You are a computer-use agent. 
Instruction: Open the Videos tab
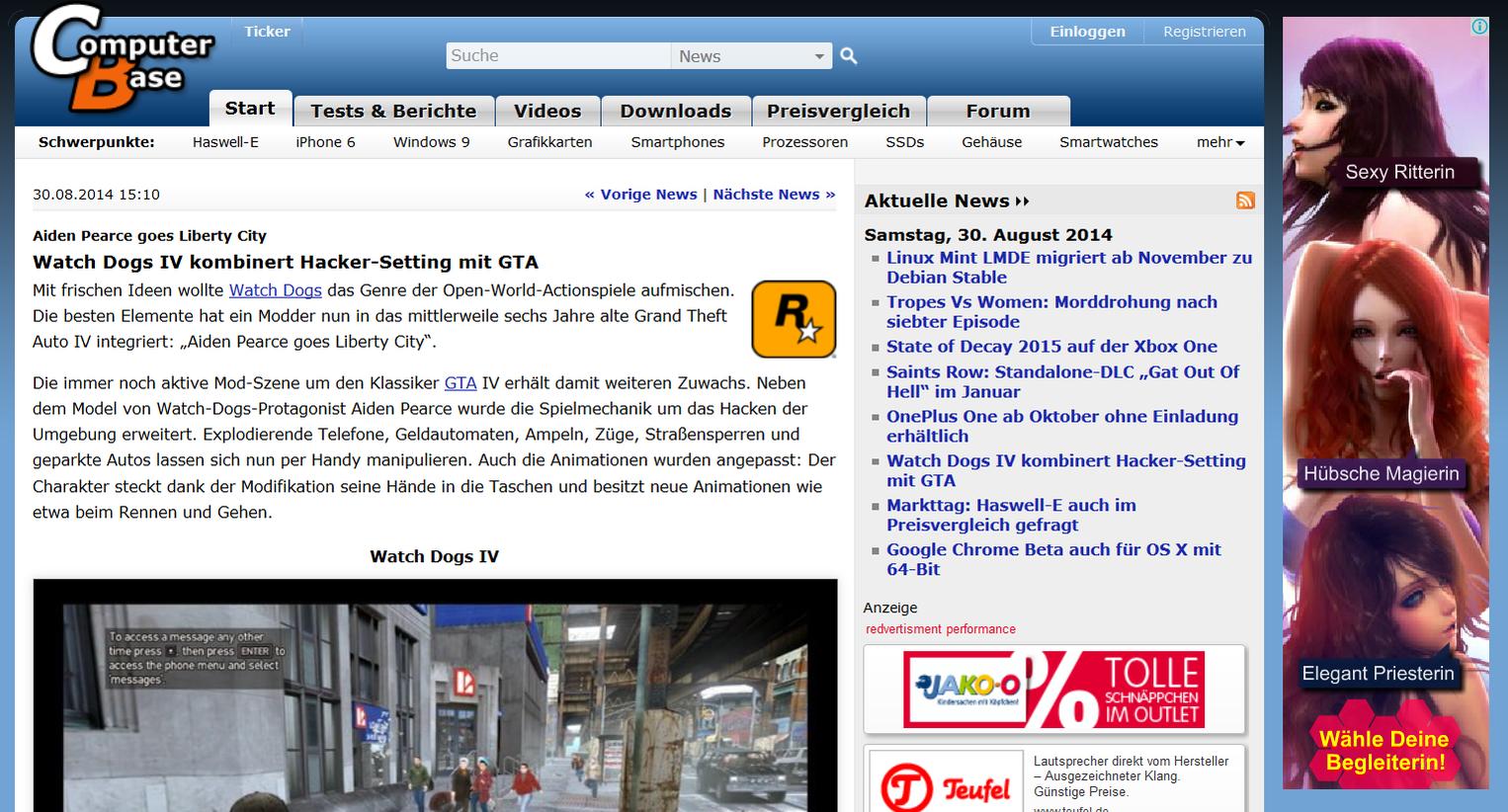[547, 111]
